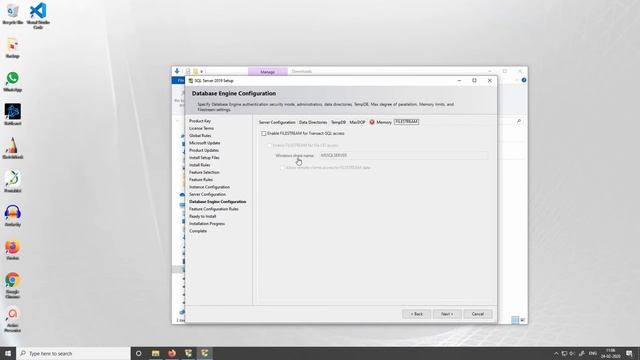Select Feature Selection step in sidebar
640x360 pixels.
tap(204, 172)
